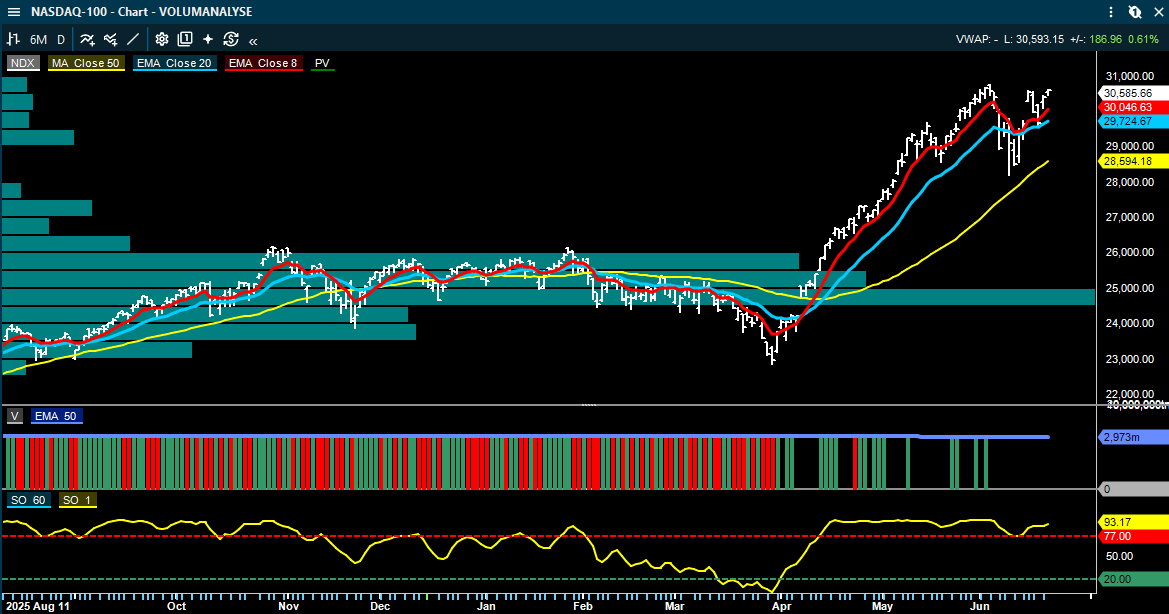This screenshot has height=614, width=1169.
Task: Click the green 186.96 change value
Action: point(1106,39)
